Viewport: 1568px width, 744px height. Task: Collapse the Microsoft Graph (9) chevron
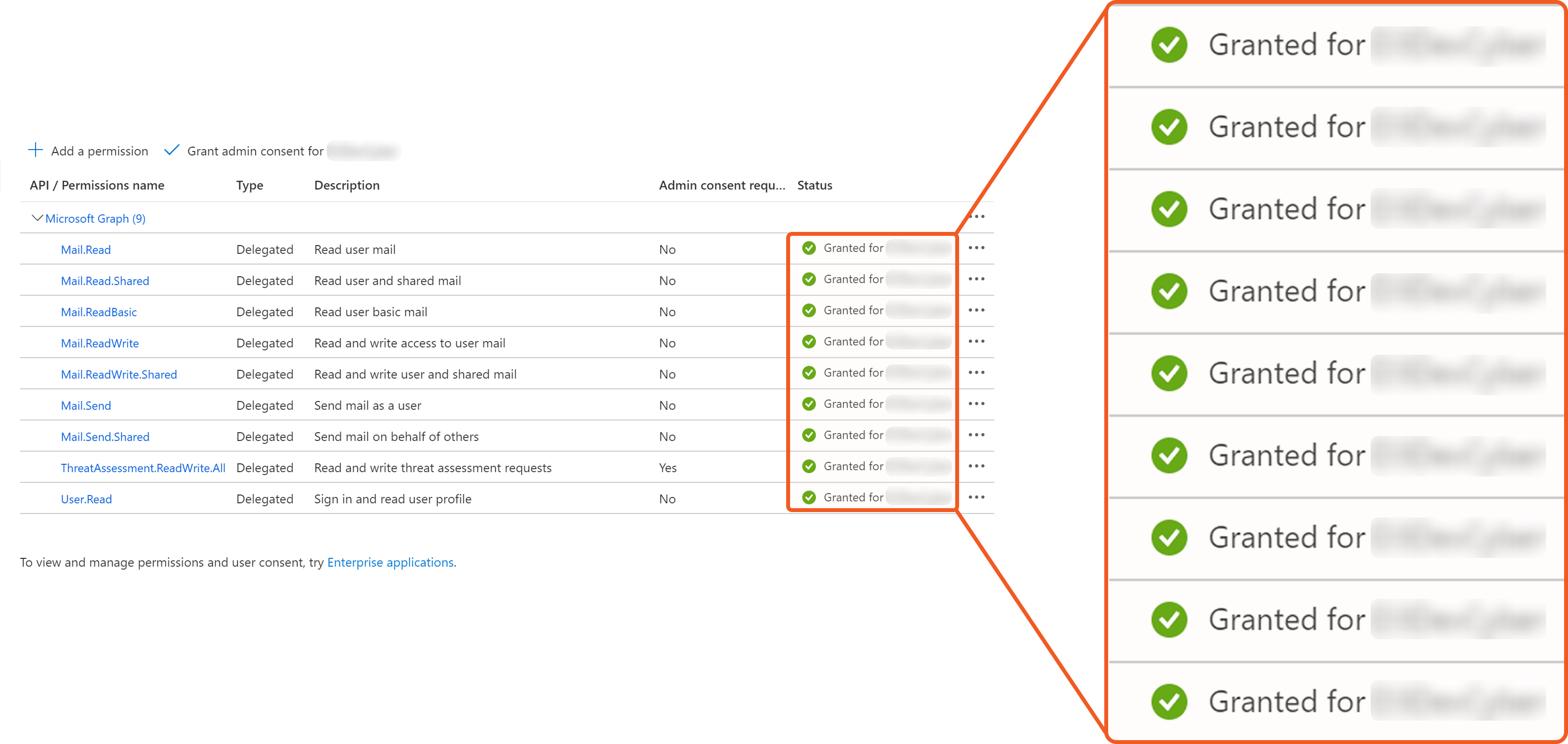(x=37, y=218)
